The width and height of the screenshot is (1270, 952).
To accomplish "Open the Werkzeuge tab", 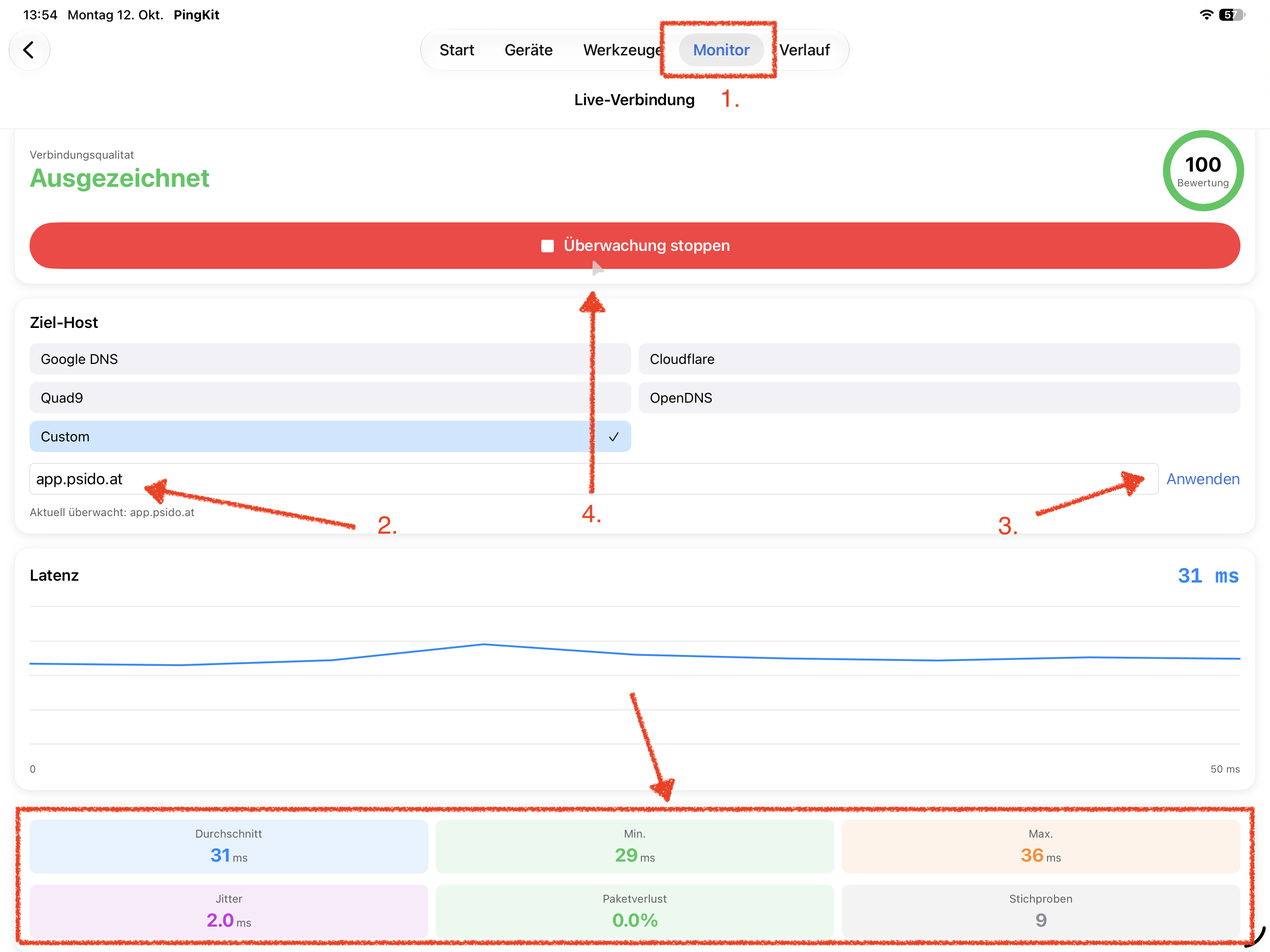I will click(623, 50).
